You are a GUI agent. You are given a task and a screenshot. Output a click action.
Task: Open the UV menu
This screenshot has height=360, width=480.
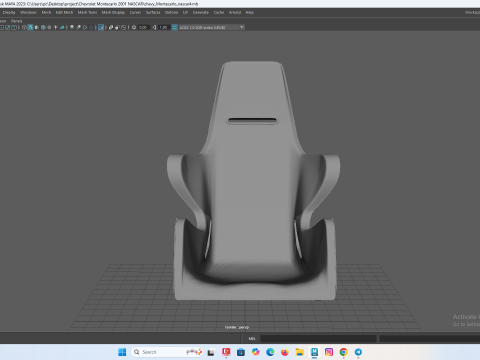coord(185,12)
